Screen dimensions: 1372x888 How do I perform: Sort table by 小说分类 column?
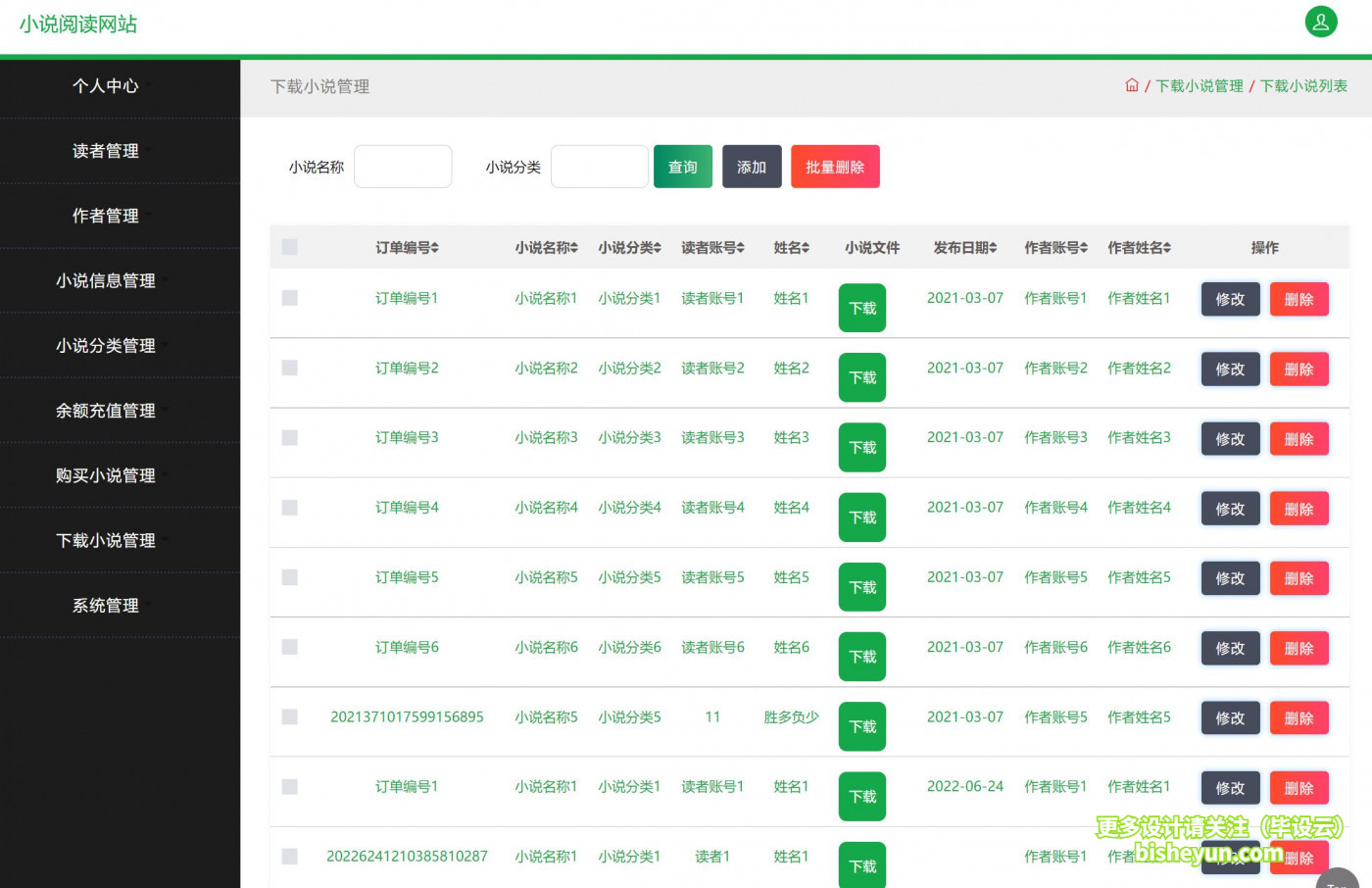(657, 248)
